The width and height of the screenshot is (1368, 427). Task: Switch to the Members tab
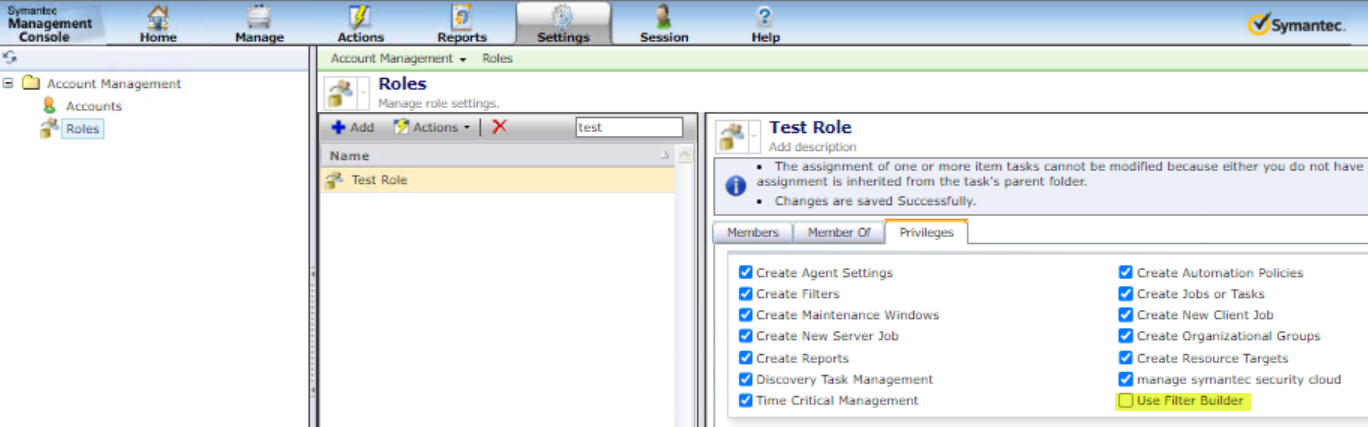point(752,232)
